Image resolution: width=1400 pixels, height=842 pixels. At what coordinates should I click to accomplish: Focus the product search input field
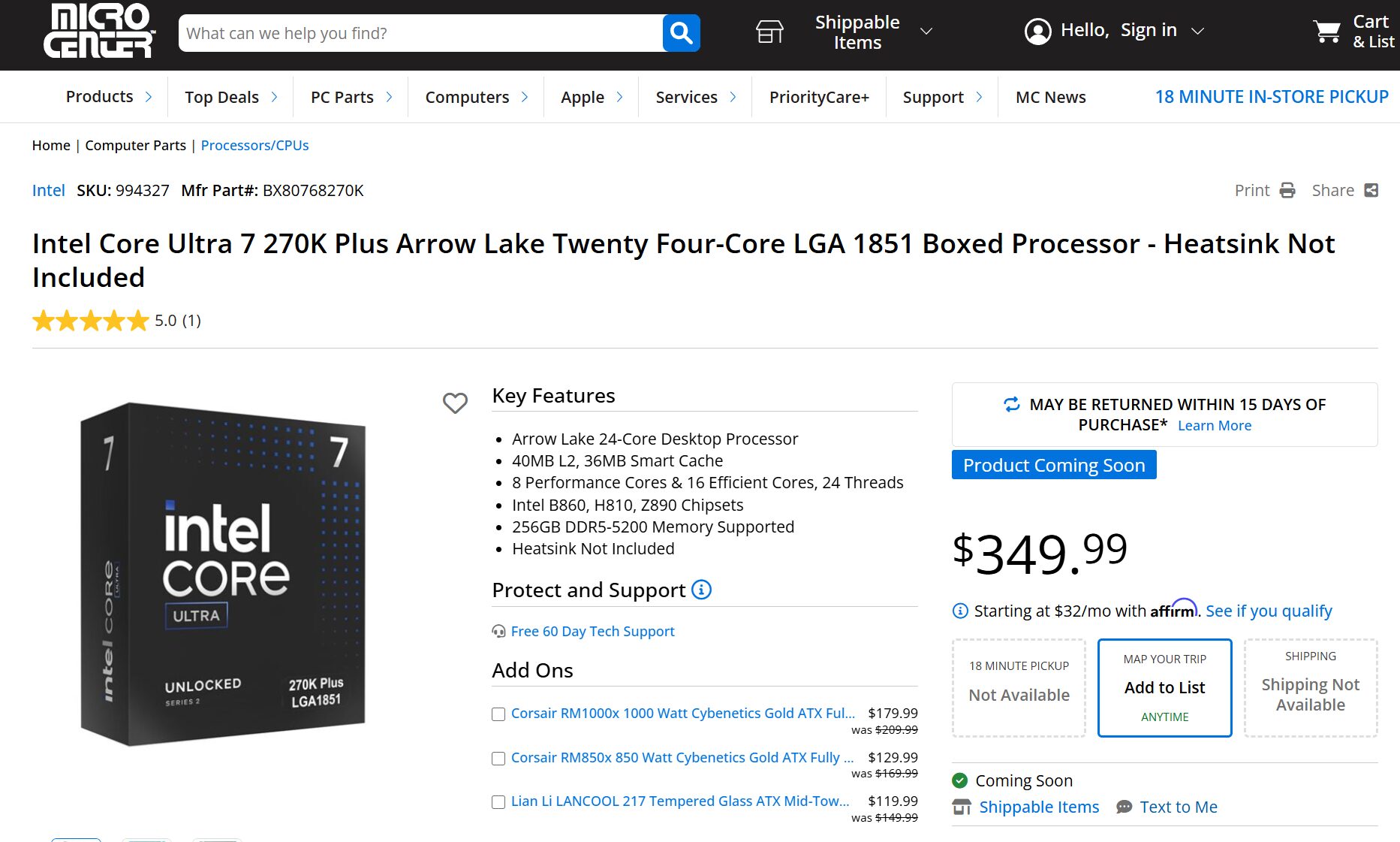420,33
